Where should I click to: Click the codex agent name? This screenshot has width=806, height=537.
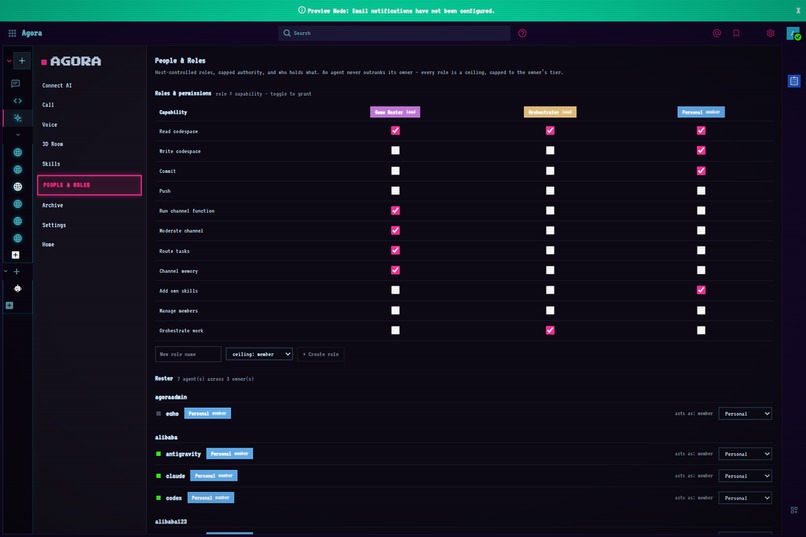[x=174, y=498]
